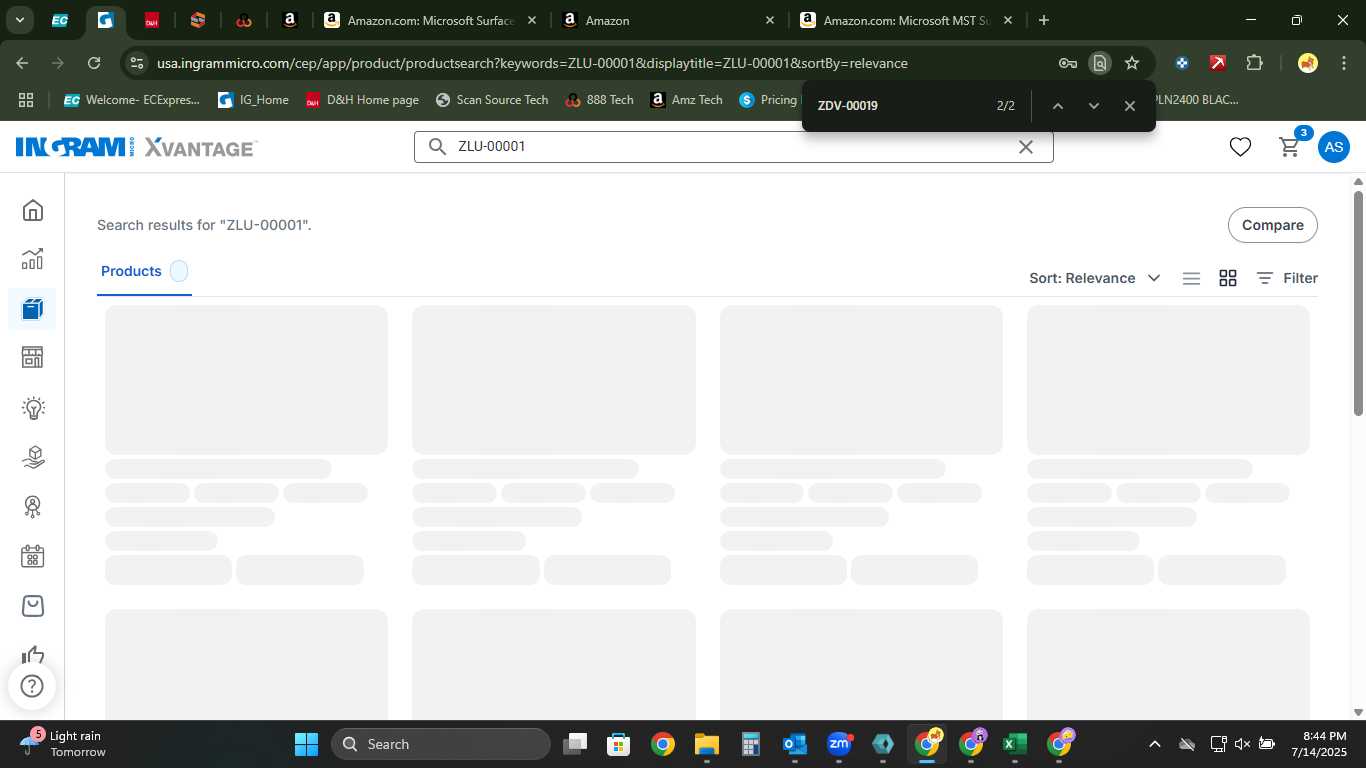Reload the current page
Screen dimensions: 1366x768
(94, 63)
